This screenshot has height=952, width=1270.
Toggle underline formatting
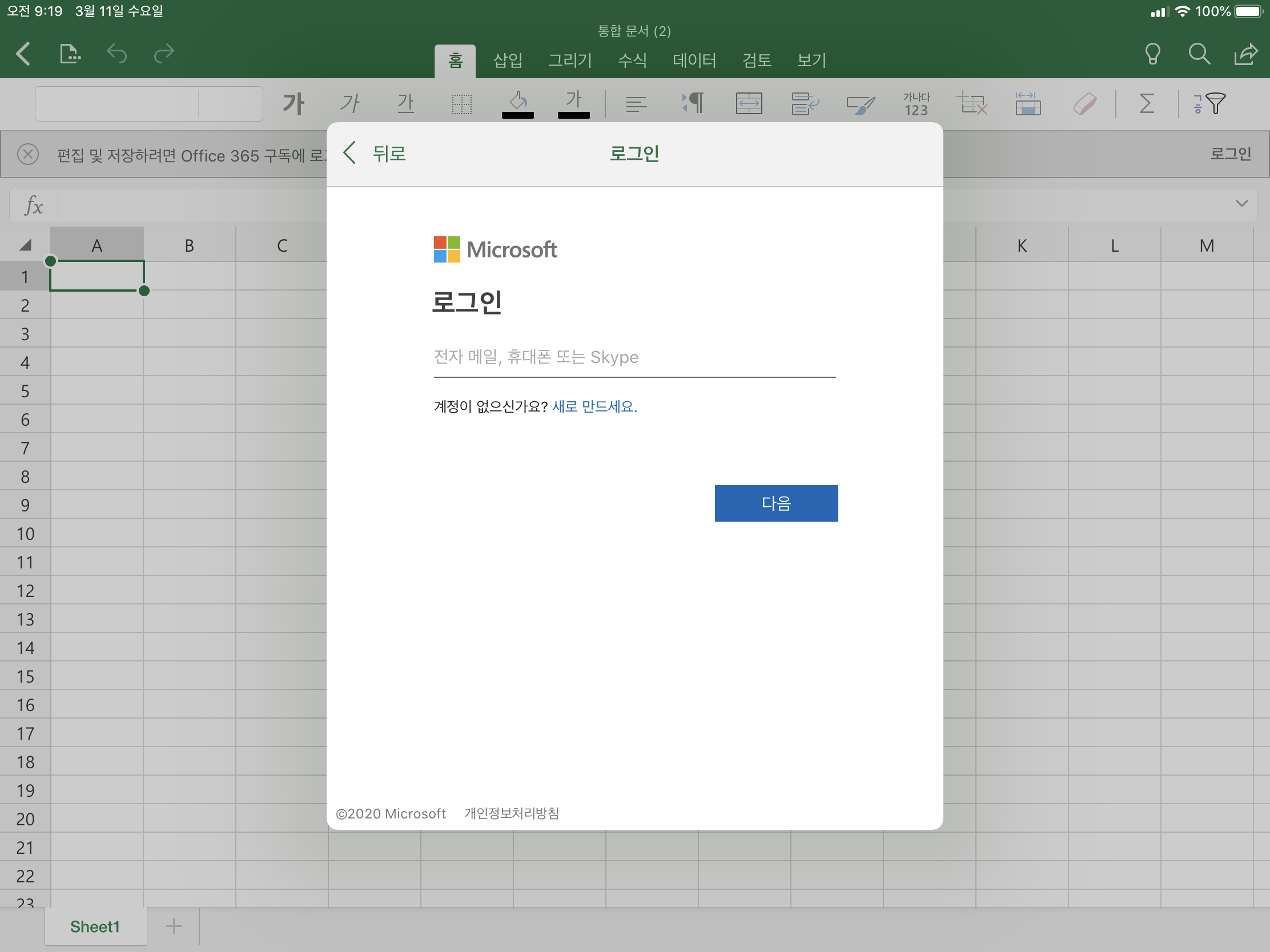click(405, 104)
